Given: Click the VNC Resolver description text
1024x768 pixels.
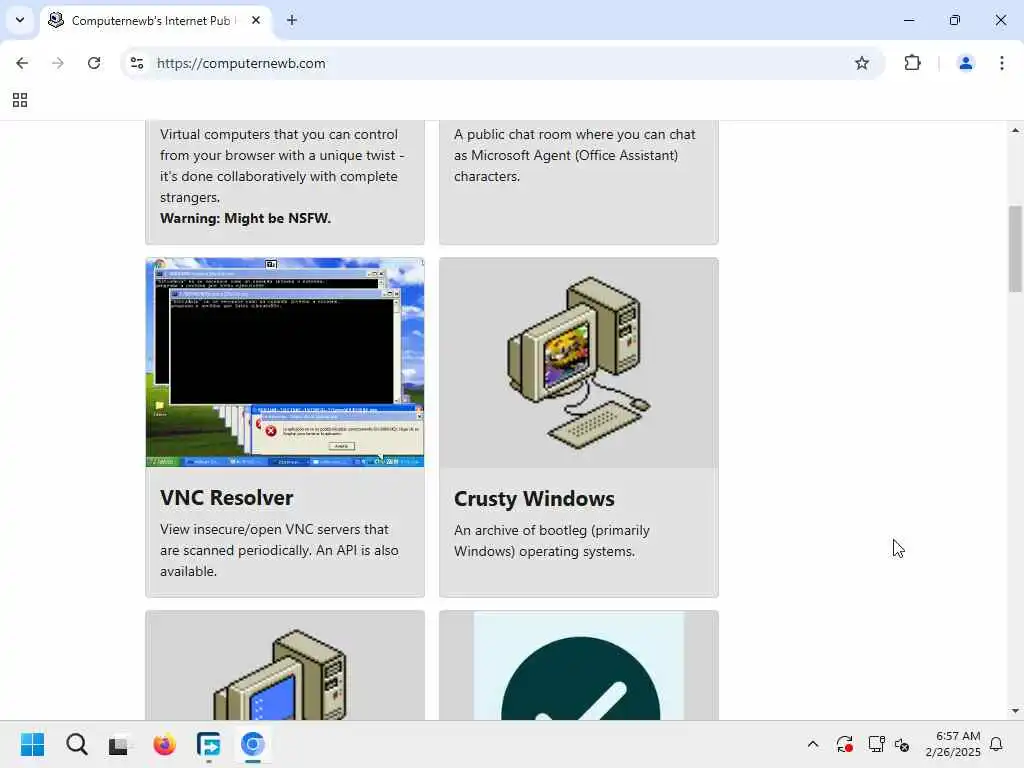Looking at the screenshot, I should [280, 550].
